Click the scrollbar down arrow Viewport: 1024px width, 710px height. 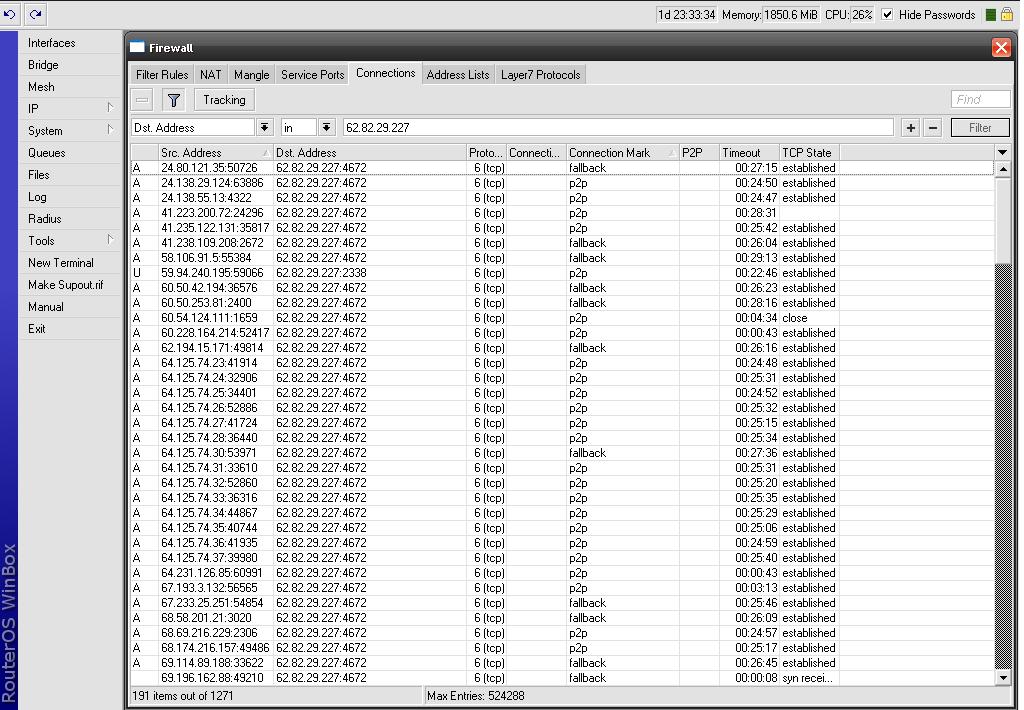click(x=1003, y=678)
